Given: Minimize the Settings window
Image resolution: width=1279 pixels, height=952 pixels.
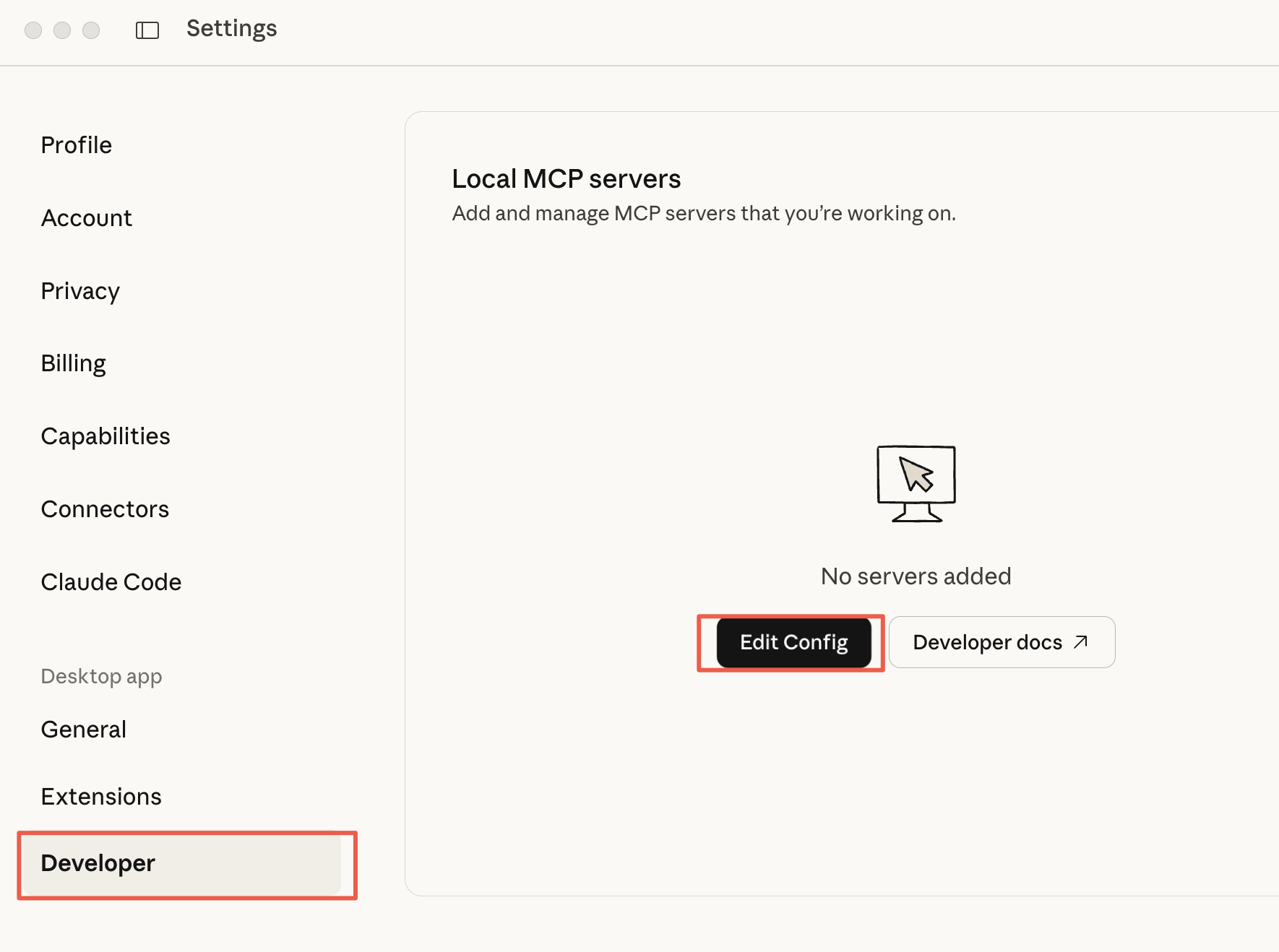Looking at the screenshot, I should [x=62, y=30].
